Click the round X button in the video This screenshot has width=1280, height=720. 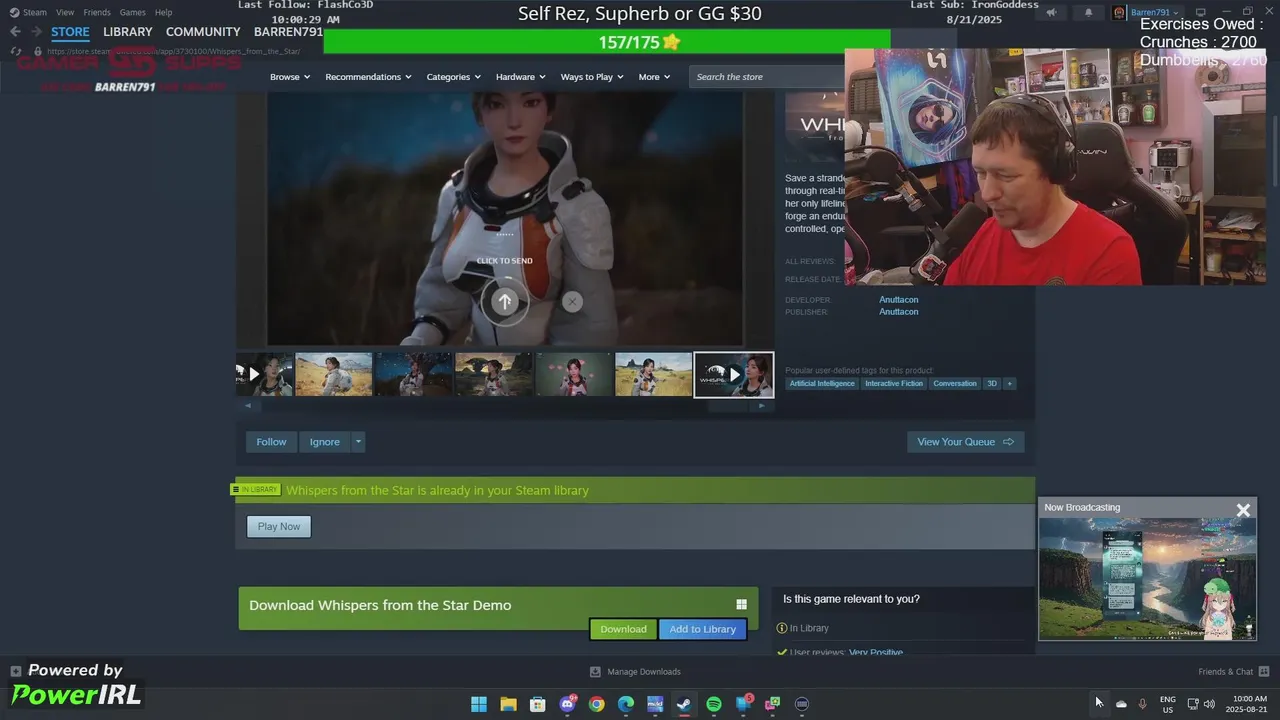pos(572,301)
